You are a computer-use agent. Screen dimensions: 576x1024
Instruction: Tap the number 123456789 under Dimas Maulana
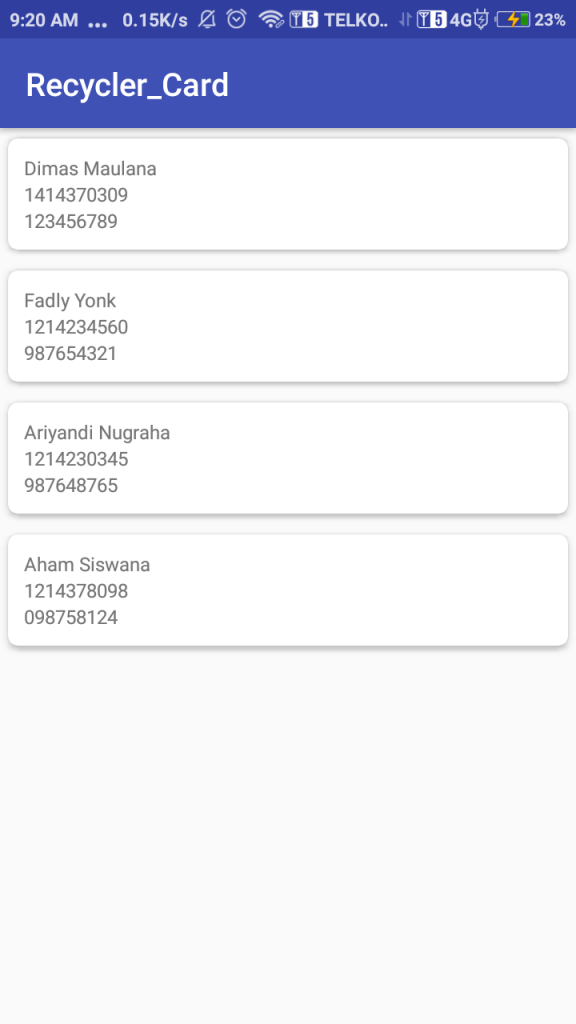click(69, 221)
